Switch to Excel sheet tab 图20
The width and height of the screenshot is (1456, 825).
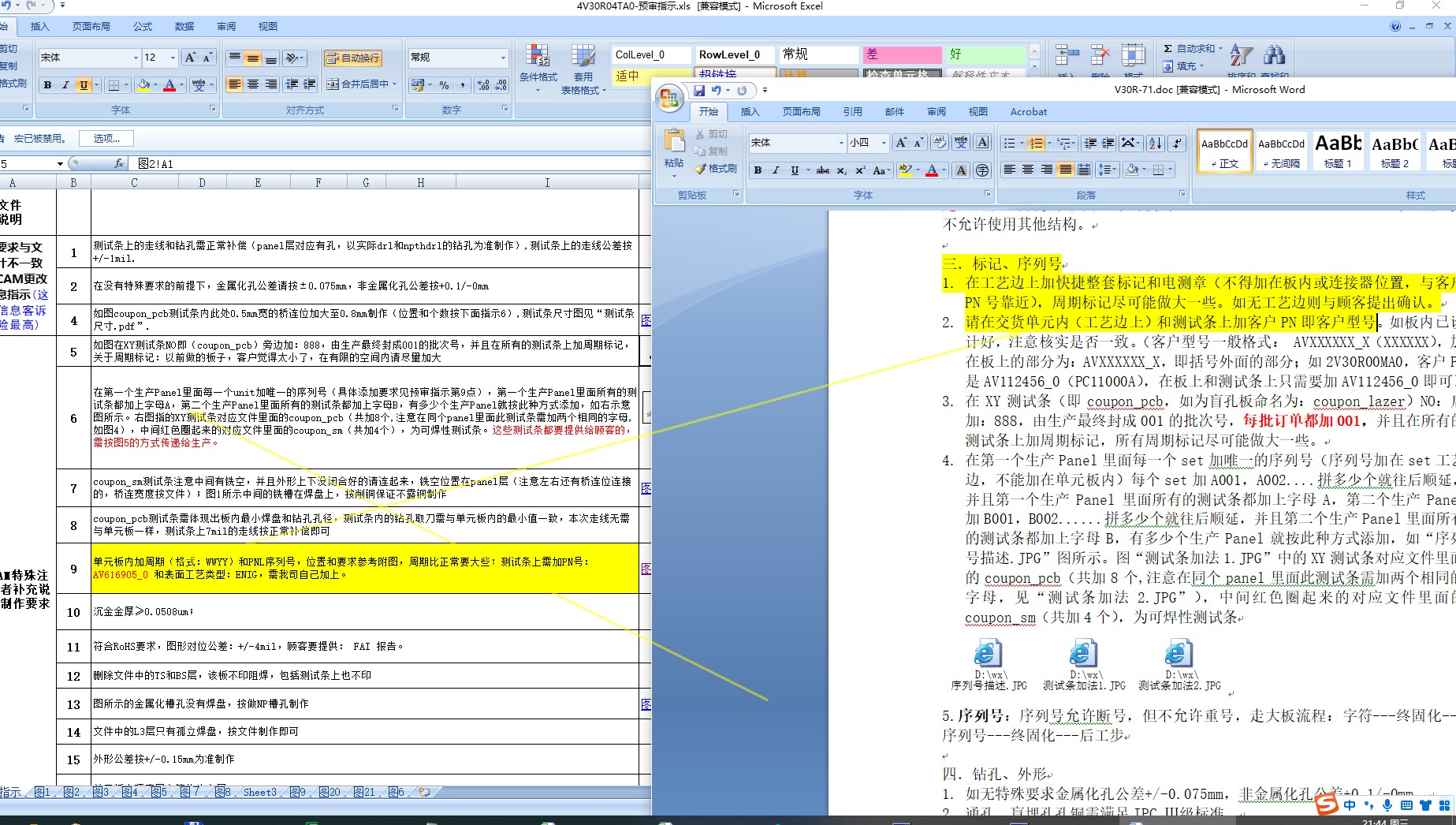[x=330, y=792]
